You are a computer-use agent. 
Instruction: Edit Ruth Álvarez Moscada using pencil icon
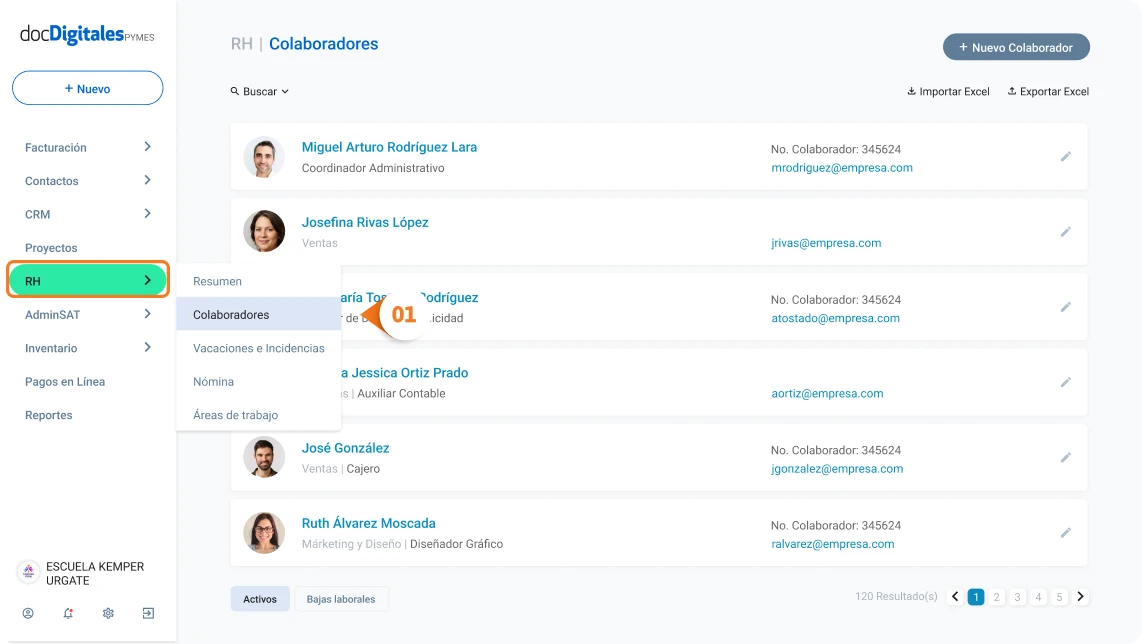pos(1065,533)
